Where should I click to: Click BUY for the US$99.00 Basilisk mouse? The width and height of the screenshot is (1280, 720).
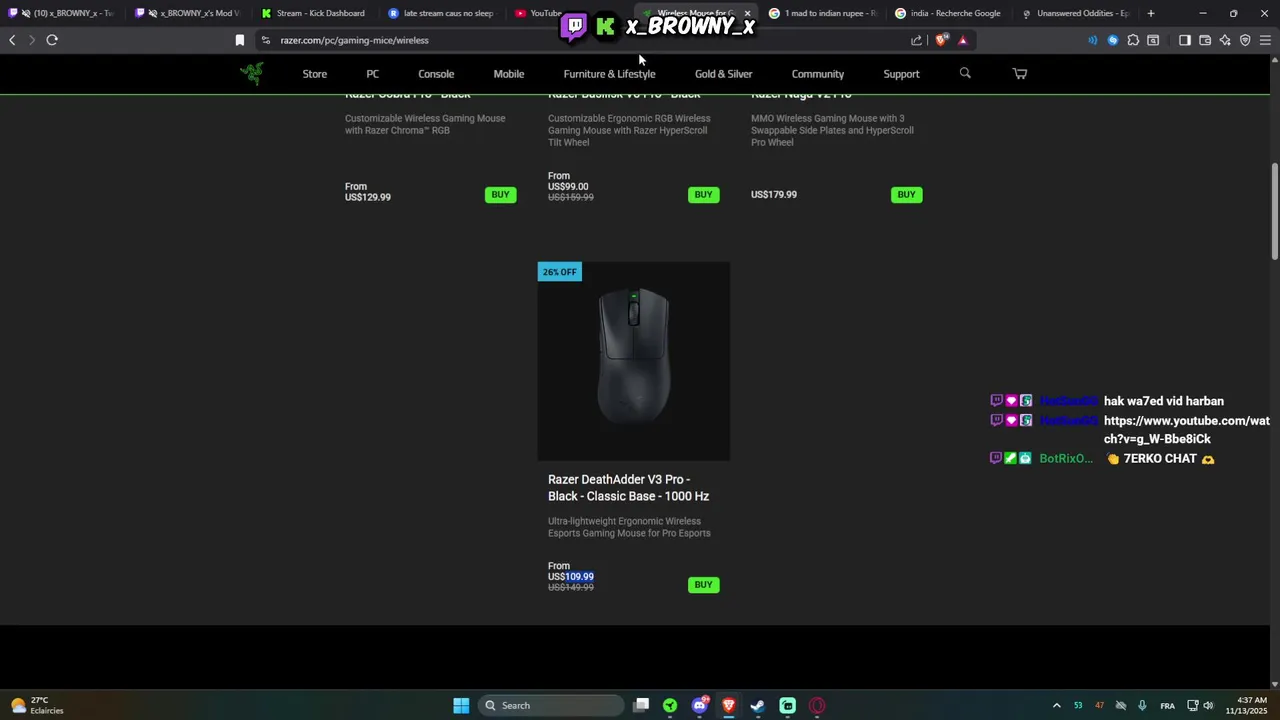coord(704,195)
